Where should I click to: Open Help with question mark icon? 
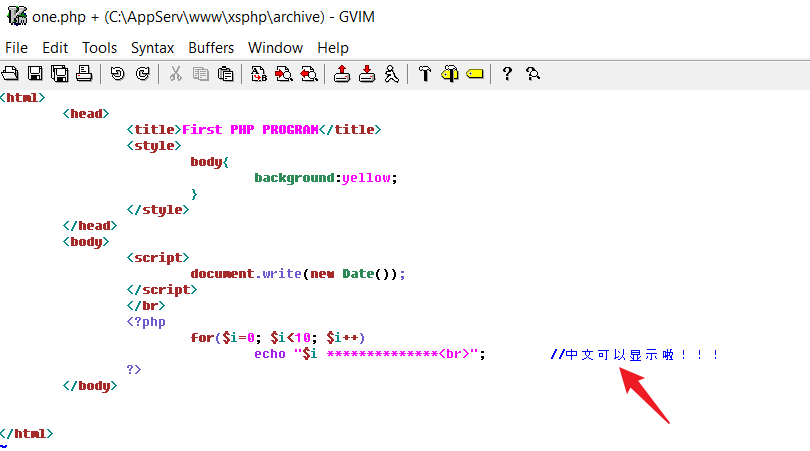coord(507,74)
